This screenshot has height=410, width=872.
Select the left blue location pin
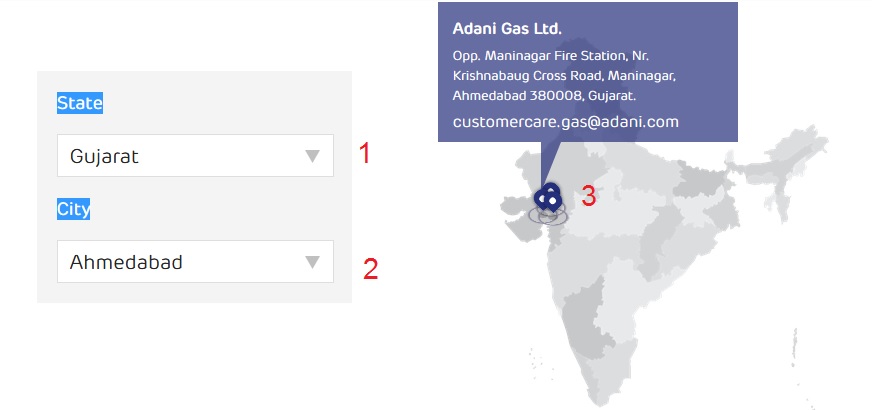541,199
